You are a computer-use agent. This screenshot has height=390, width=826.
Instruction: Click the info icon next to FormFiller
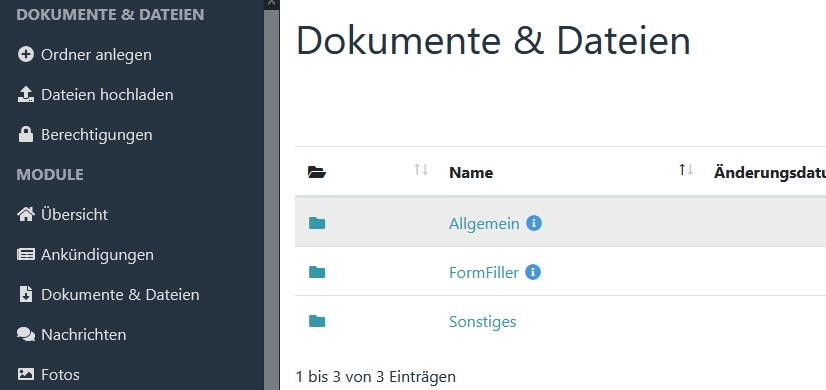[x=533, y=272]
